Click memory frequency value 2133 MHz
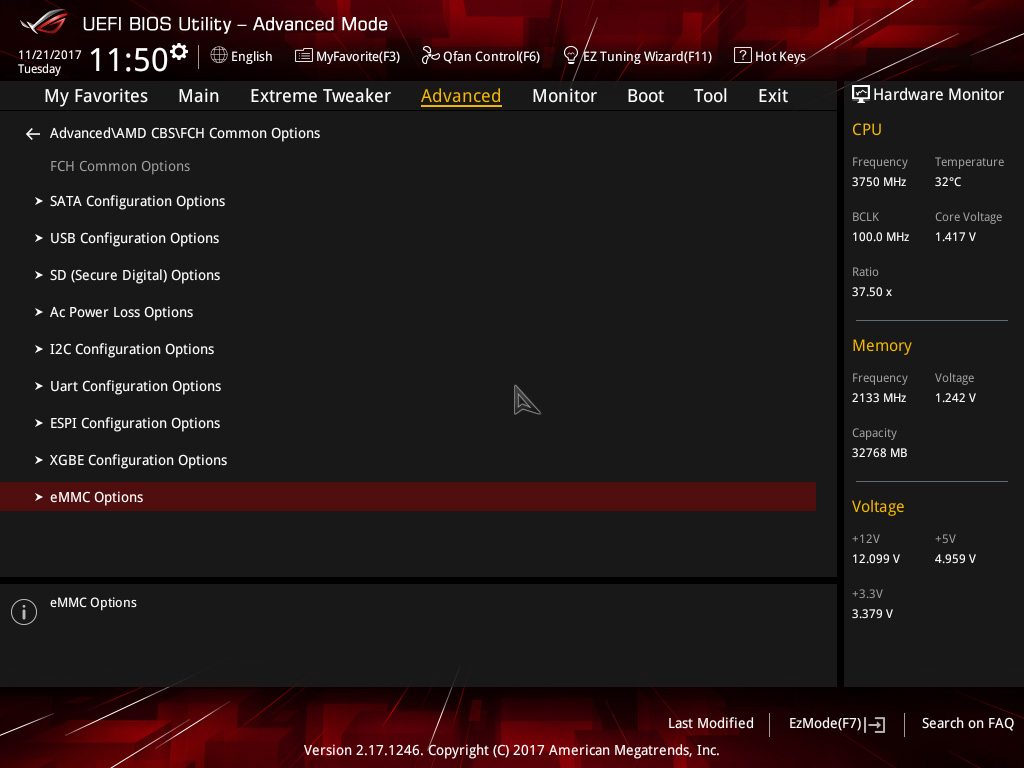The width and height of the screenshot is (1024, 768). (879, 398)
